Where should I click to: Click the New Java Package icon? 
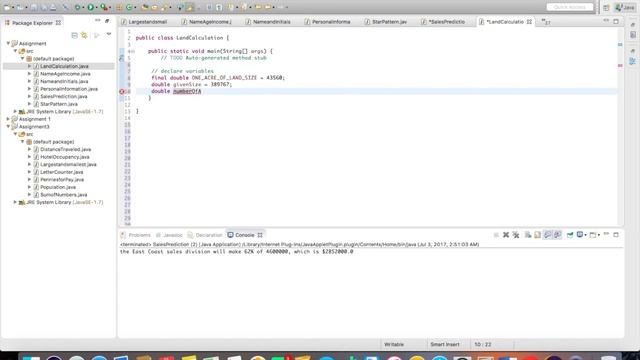coord(119,7)
